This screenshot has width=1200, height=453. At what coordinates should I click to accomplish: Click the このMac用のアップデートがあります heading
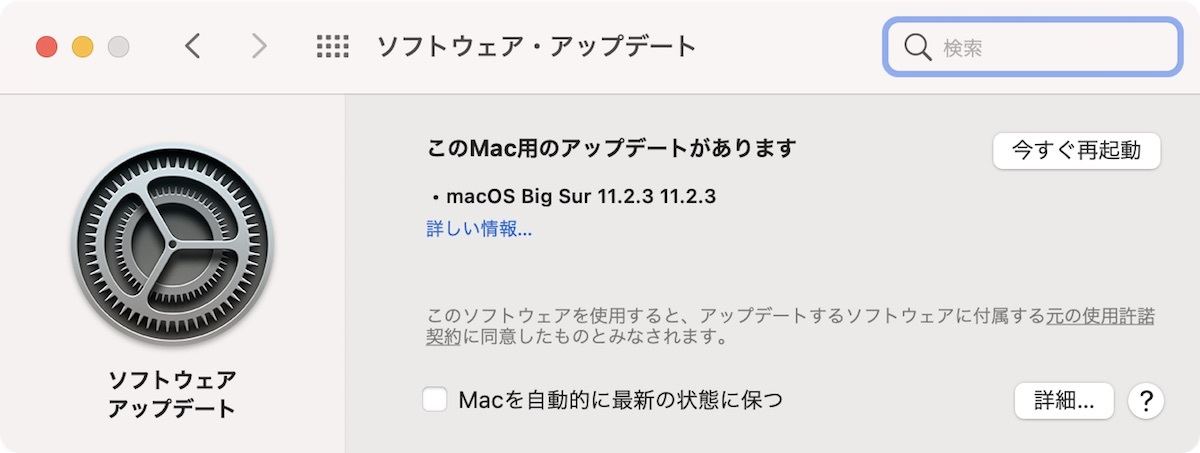(x=612, y=148)
